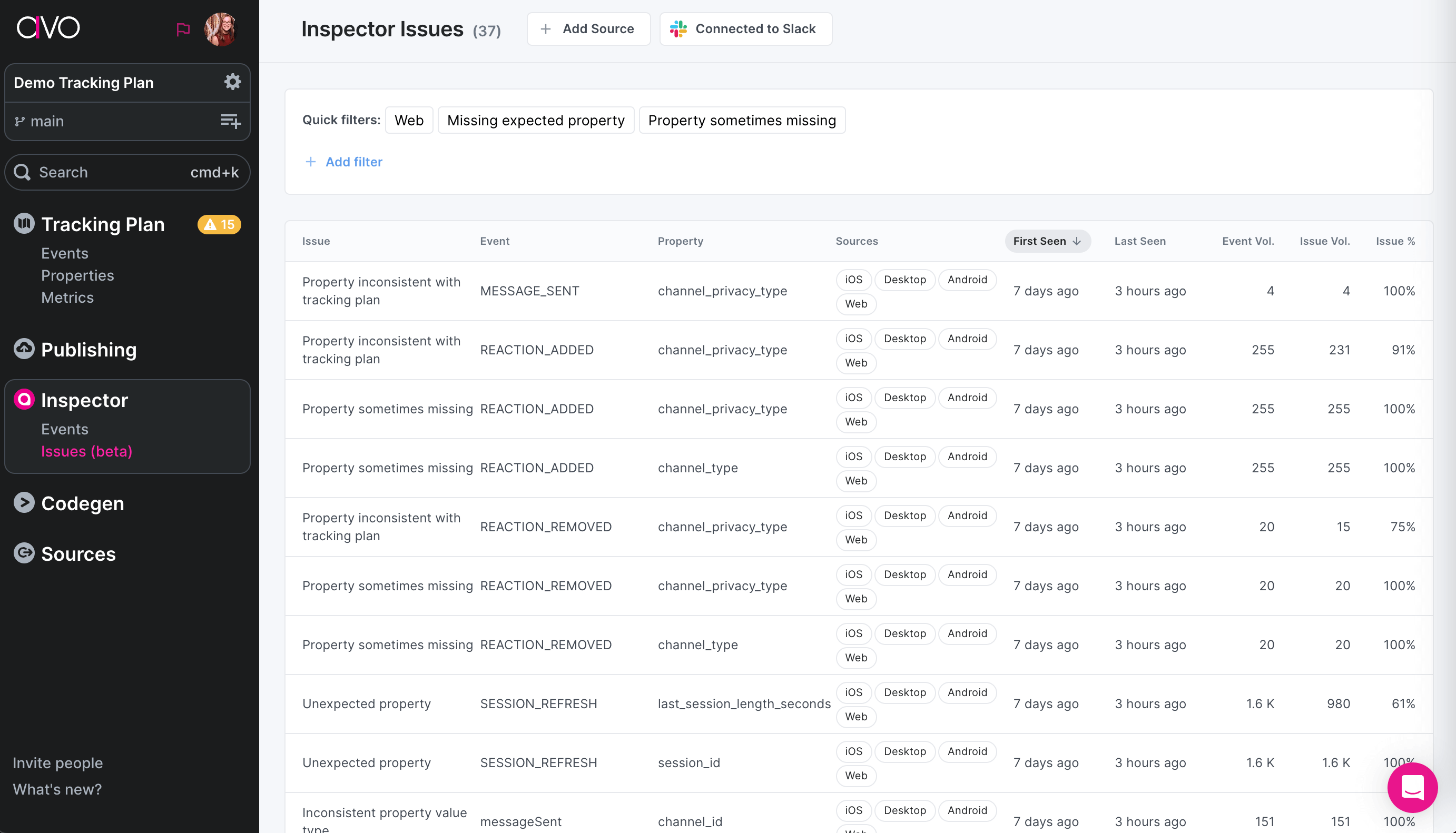Open the Tracking Plan section icon
The width and height of the screenshot is (1456, 833).
click(x=24, y=224)
